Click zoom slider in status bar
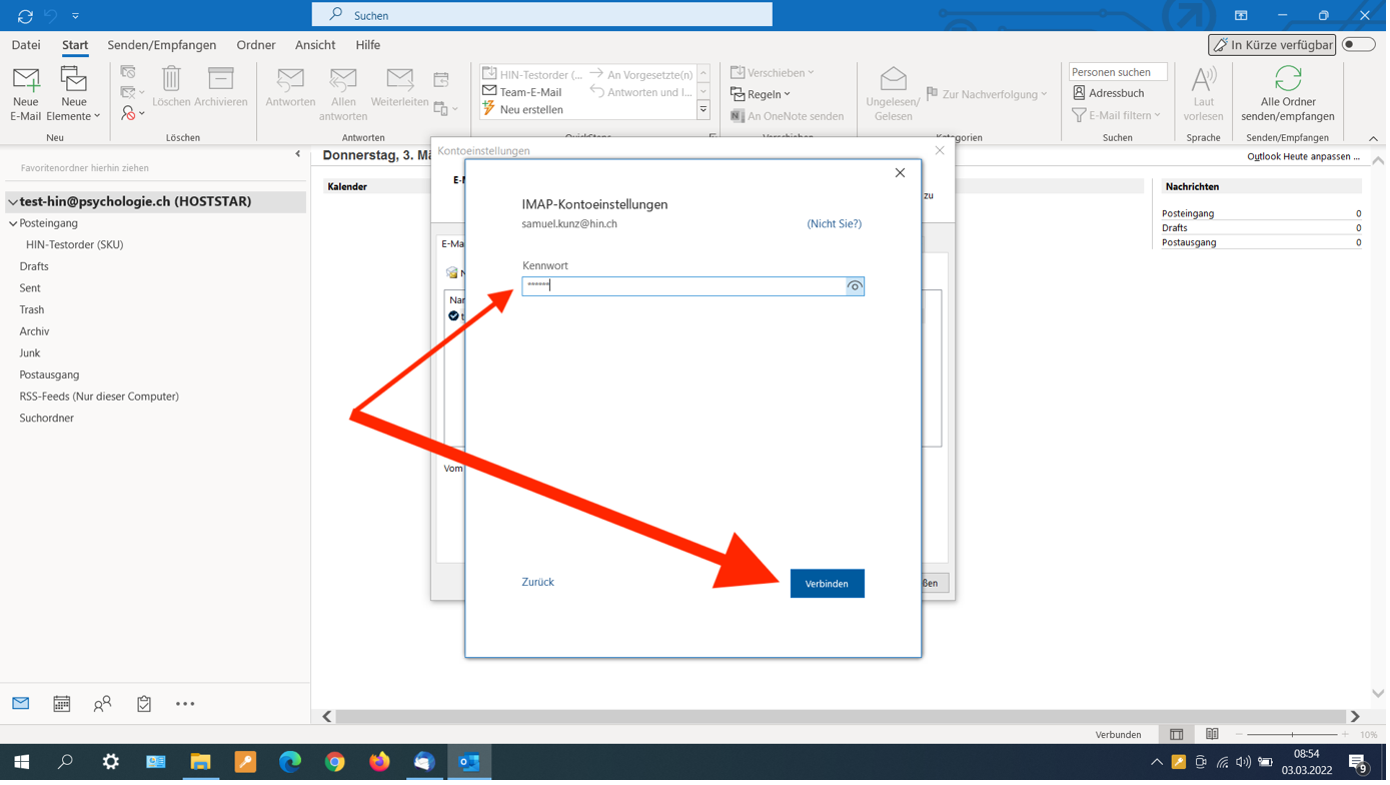Viewport: 1390px width, 785px height. click(1292, 735)
